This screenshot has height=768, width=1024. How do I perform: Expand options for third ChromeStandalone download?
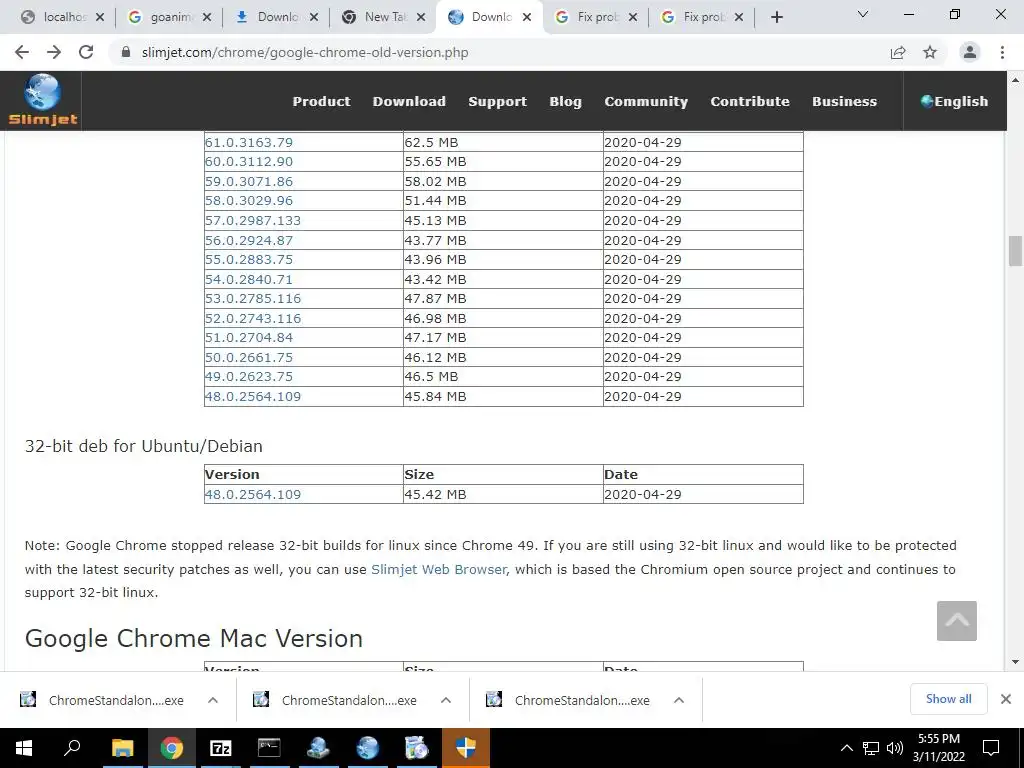click(679, 700)
